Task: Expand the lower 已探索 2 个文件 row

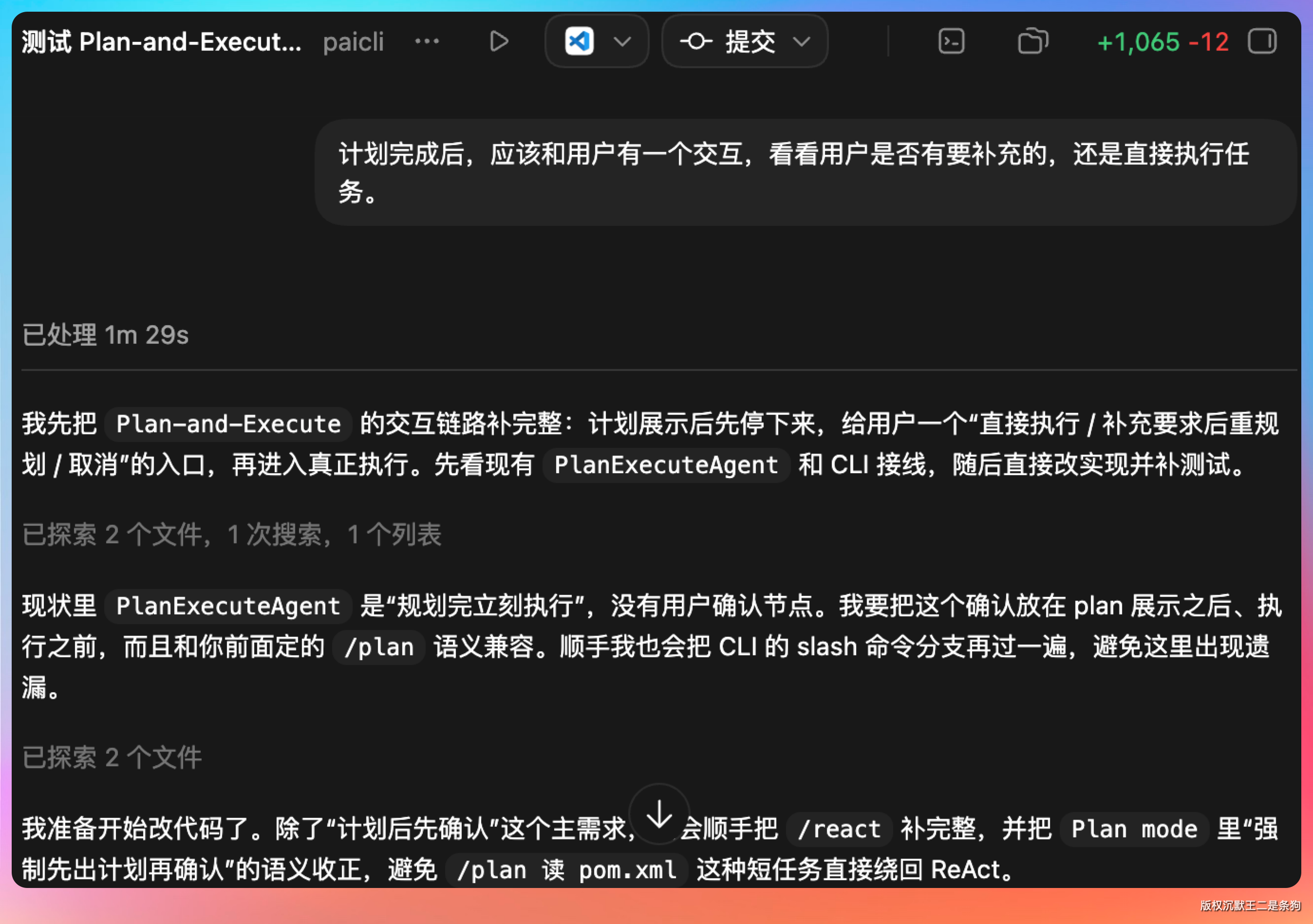Action: pos(112,758)
